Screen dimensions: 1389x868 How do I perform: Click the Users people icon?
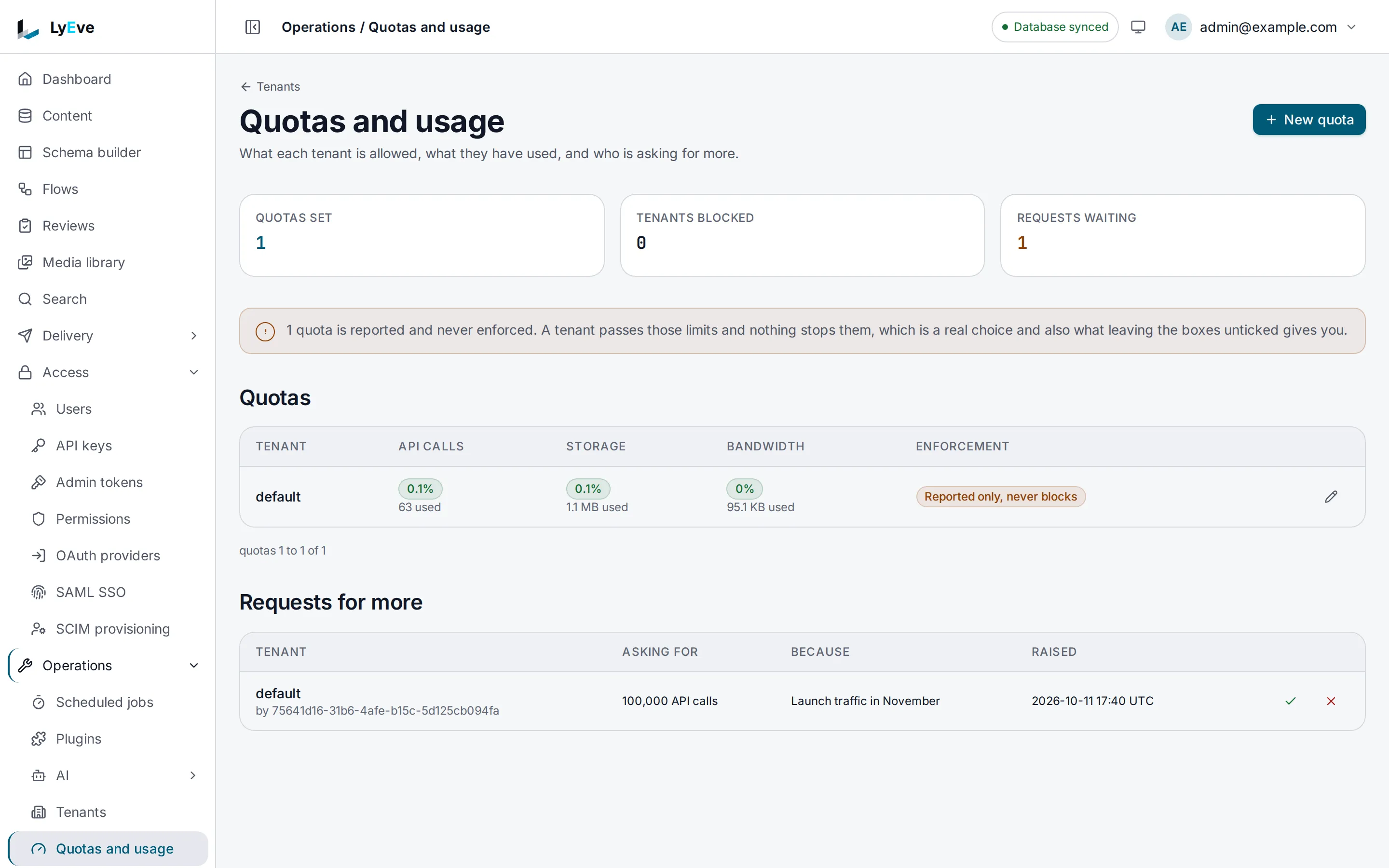[x=39, y=409]
